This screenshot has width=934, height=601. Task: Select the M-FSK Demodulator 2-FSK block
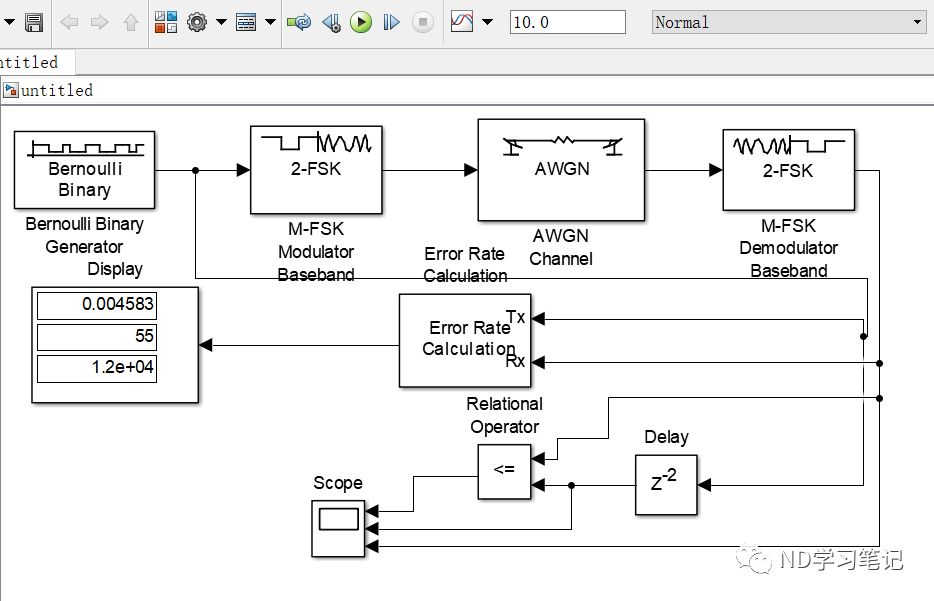click(789, 170)
